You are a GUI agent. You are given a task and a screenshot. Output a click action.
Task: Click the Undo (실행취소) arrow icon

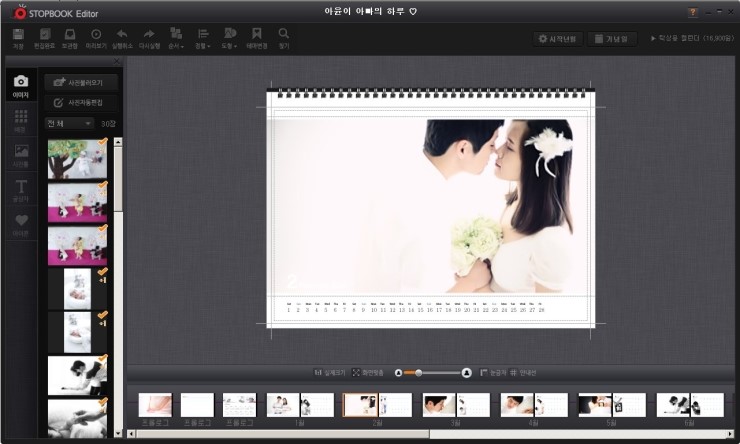(x=122, y=37)
